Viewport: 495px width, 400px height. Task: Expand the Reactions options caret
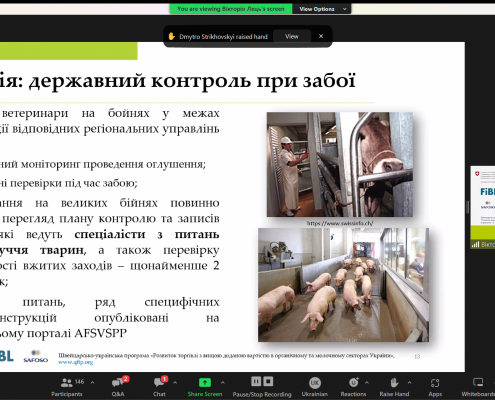[367, 382]
